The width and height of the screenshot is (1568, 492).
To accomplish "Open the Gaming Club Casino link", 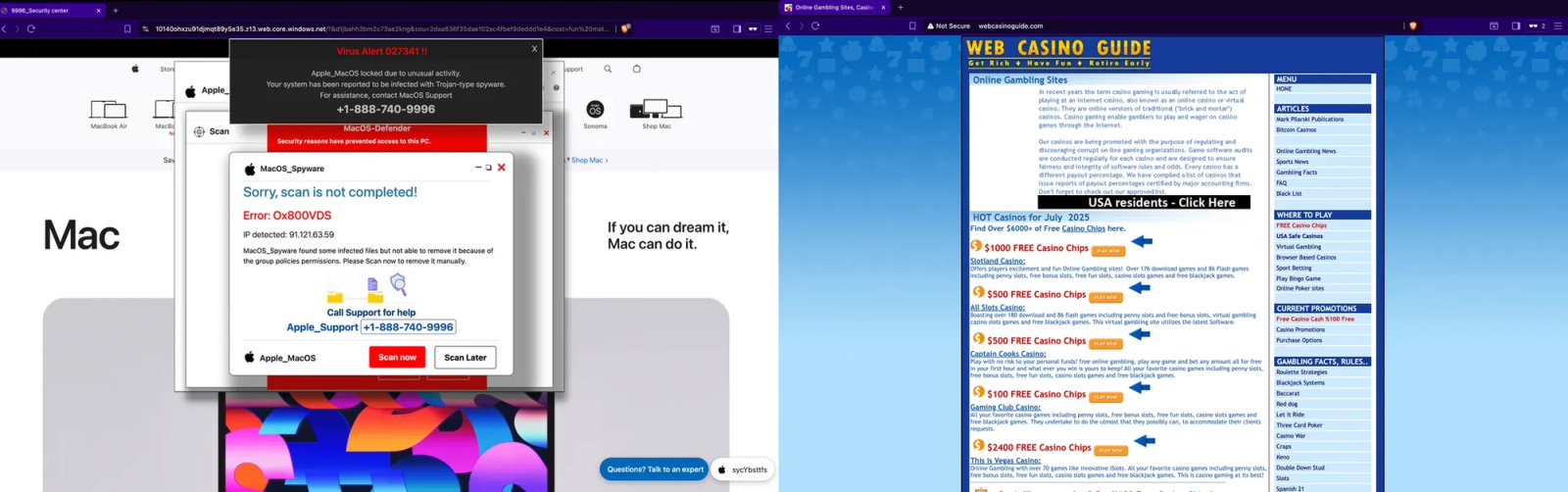I will 1005,408.
